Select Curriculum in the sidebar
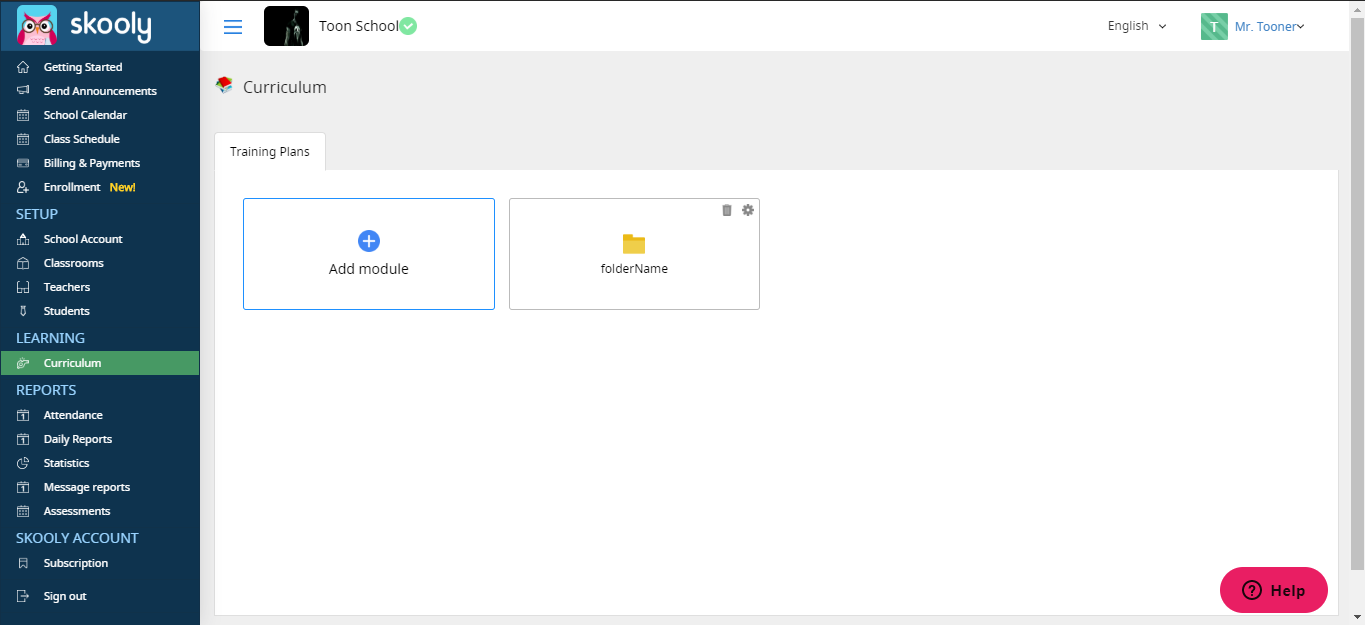 point(100,363)
